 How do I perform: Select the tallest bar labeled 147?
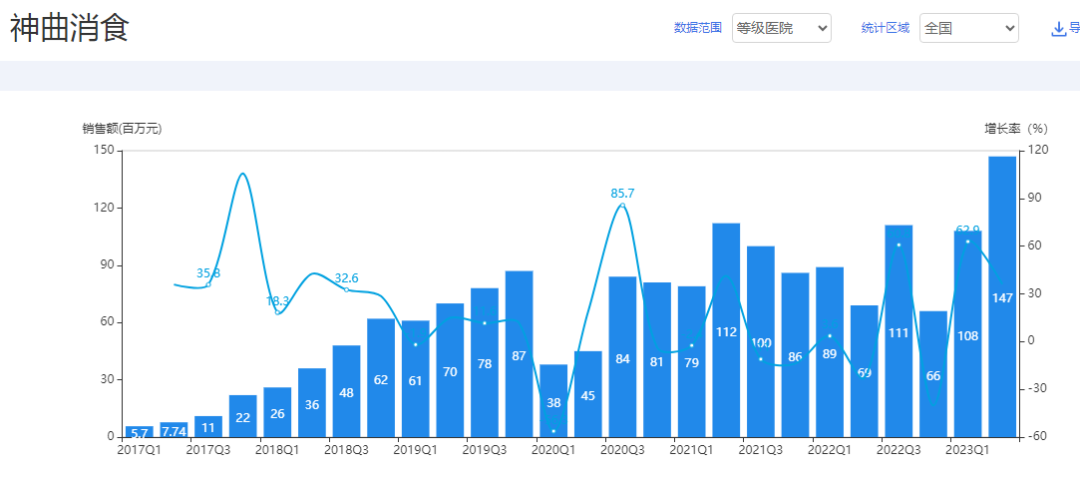tap(1002, 297)
